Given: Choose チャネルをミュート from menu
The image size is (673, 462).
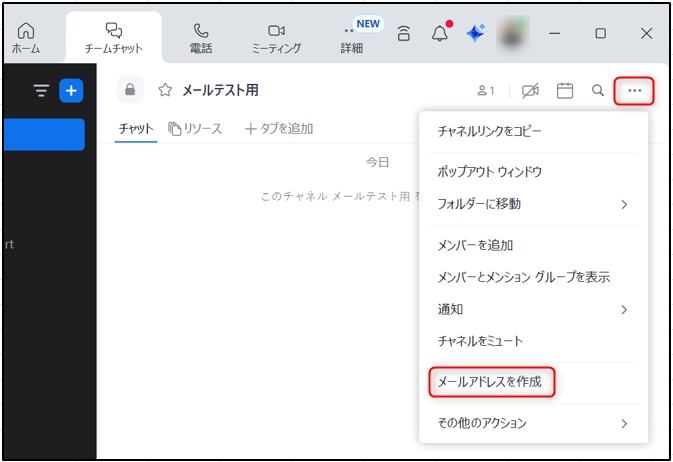Looking at the screenshot, I should [534, 341].
